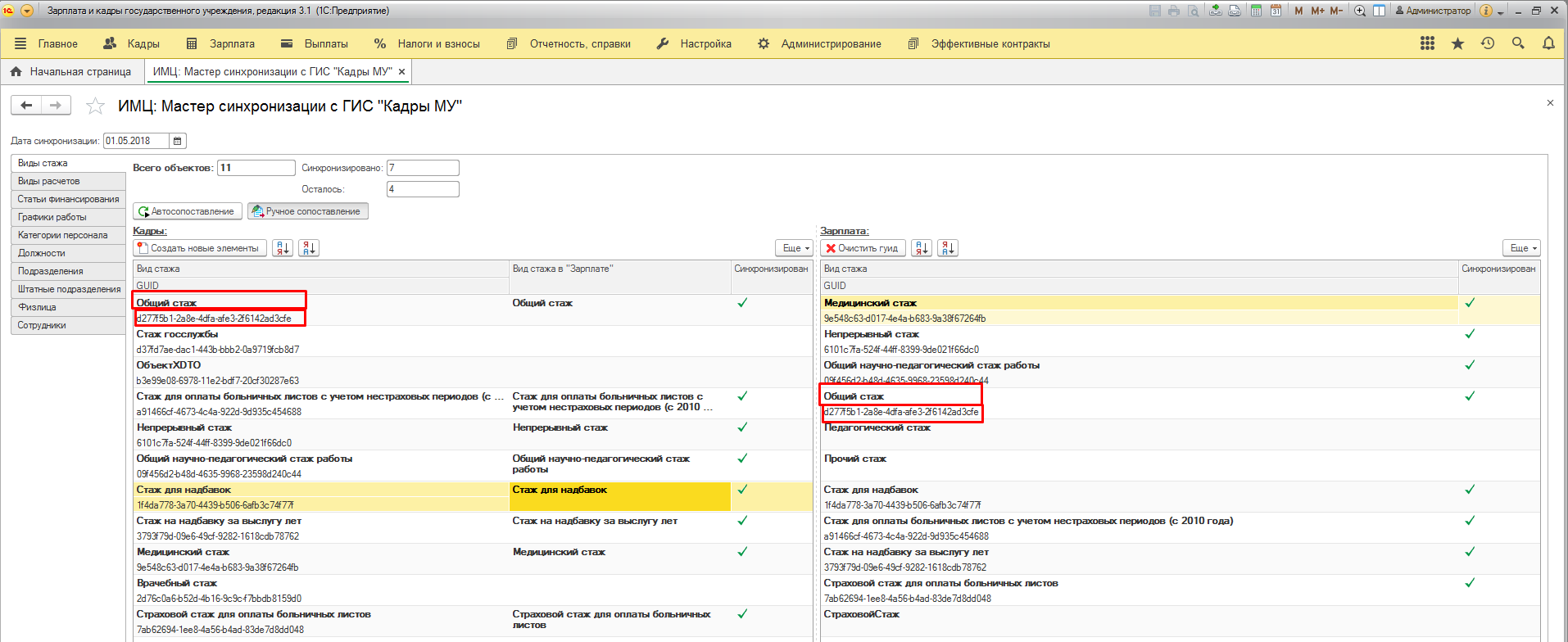Click sync checkmark for Медицинский стаж in Зарплата
The height and width of the screenshot is (642, 1568).
1470,303
